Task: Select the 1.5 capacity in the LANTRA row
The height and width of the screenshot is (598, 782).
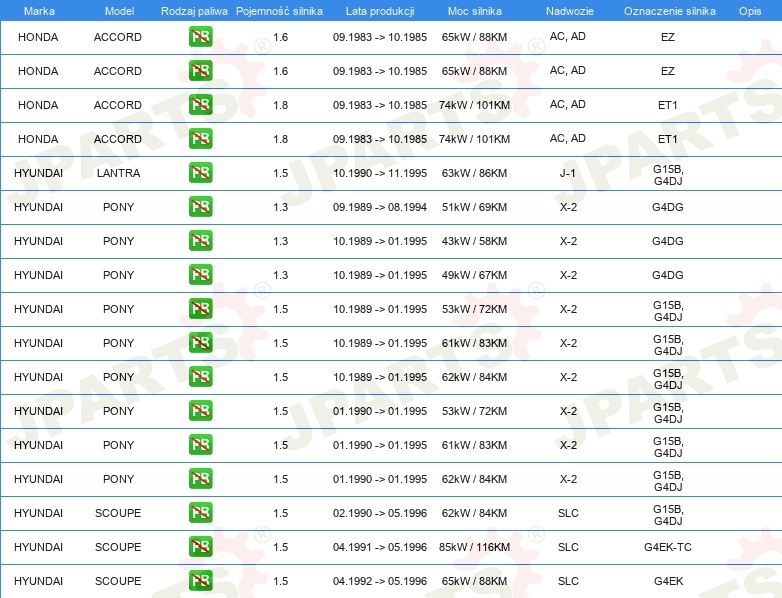Action: pyautogui.click(x=281, y=173)
